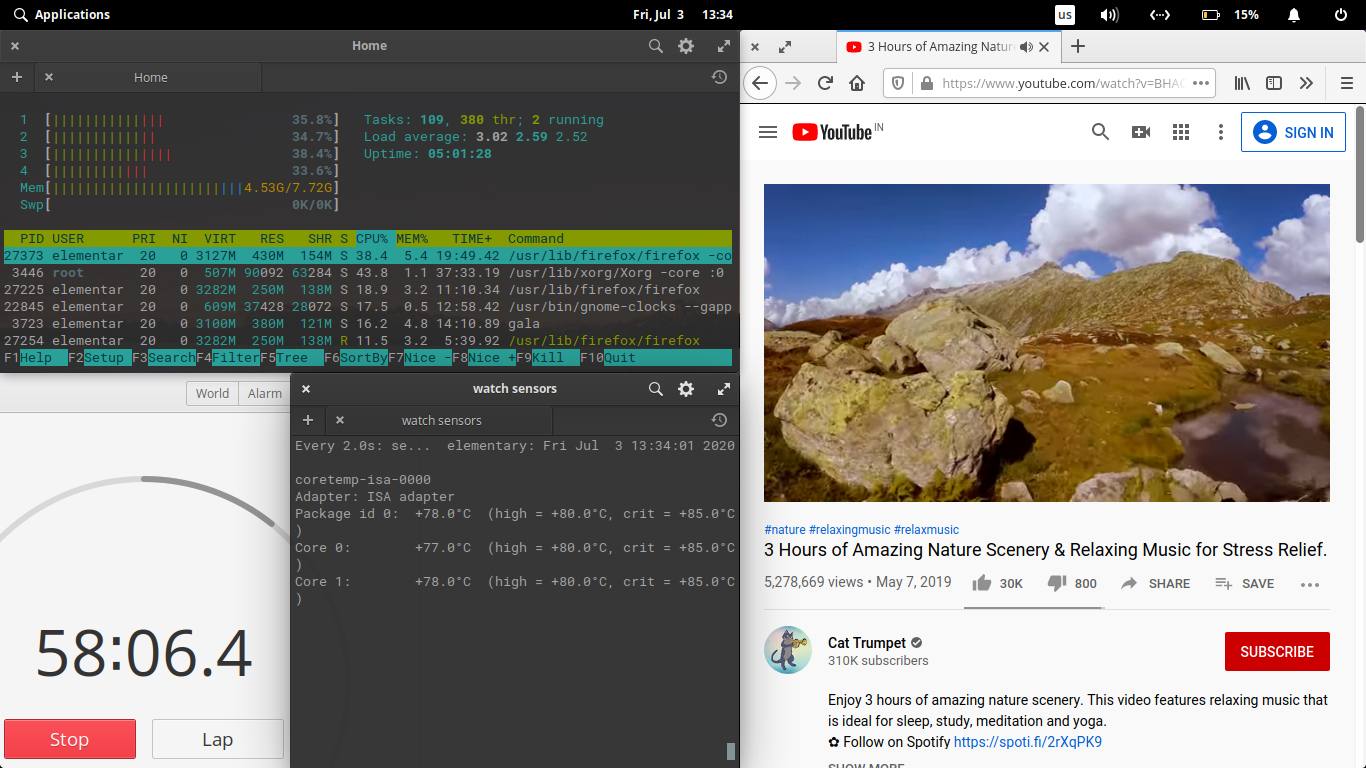The height and width of the screenshot is (768, 1366).
Task: Open date and time calendar panel
Action: tap(683, 15)
